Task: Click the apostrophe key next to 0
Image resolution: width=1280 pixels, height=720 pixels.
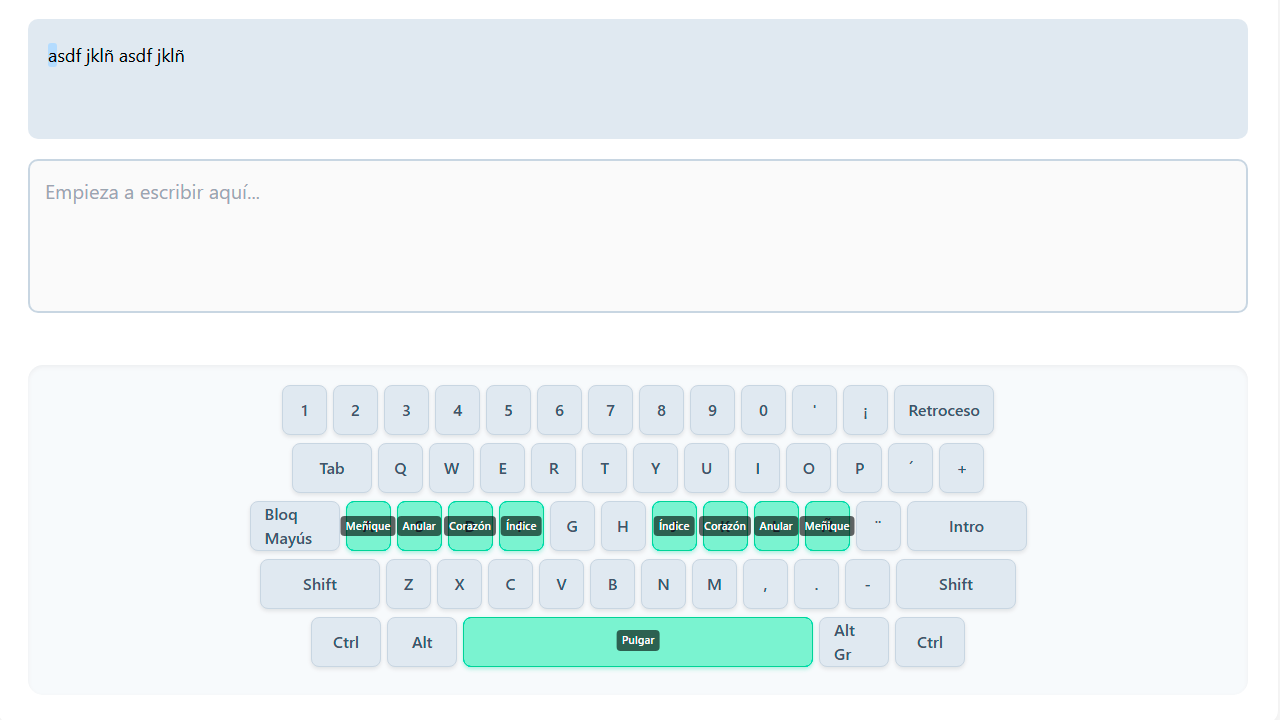Action: point(815,410)
